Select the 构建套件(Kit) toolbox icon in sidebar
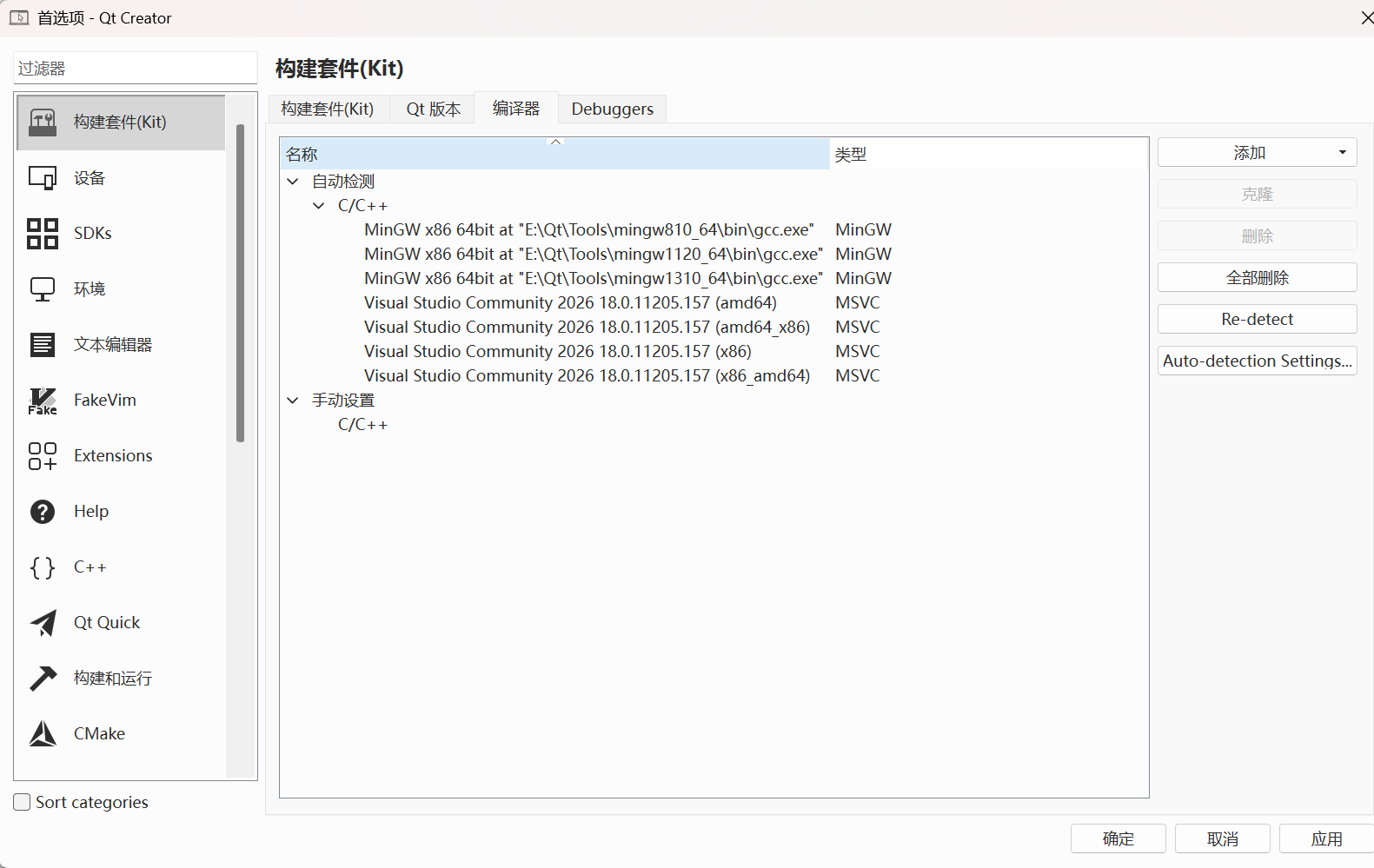Image resolution: width=1374 pixels, height=868 pixels. point(43,123)
